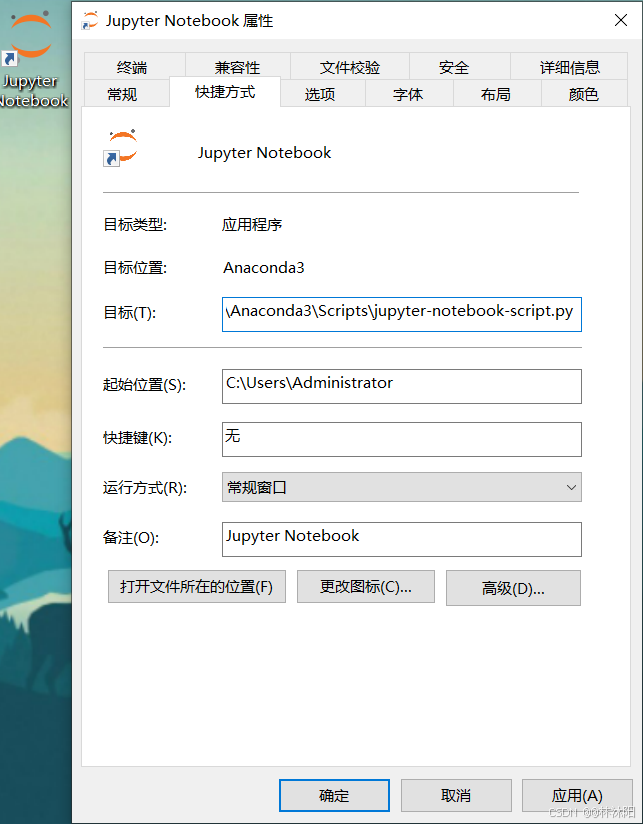Open the 高级(D)... settings
The height and width of the screenshot is (824, 643).
point(513,588)
